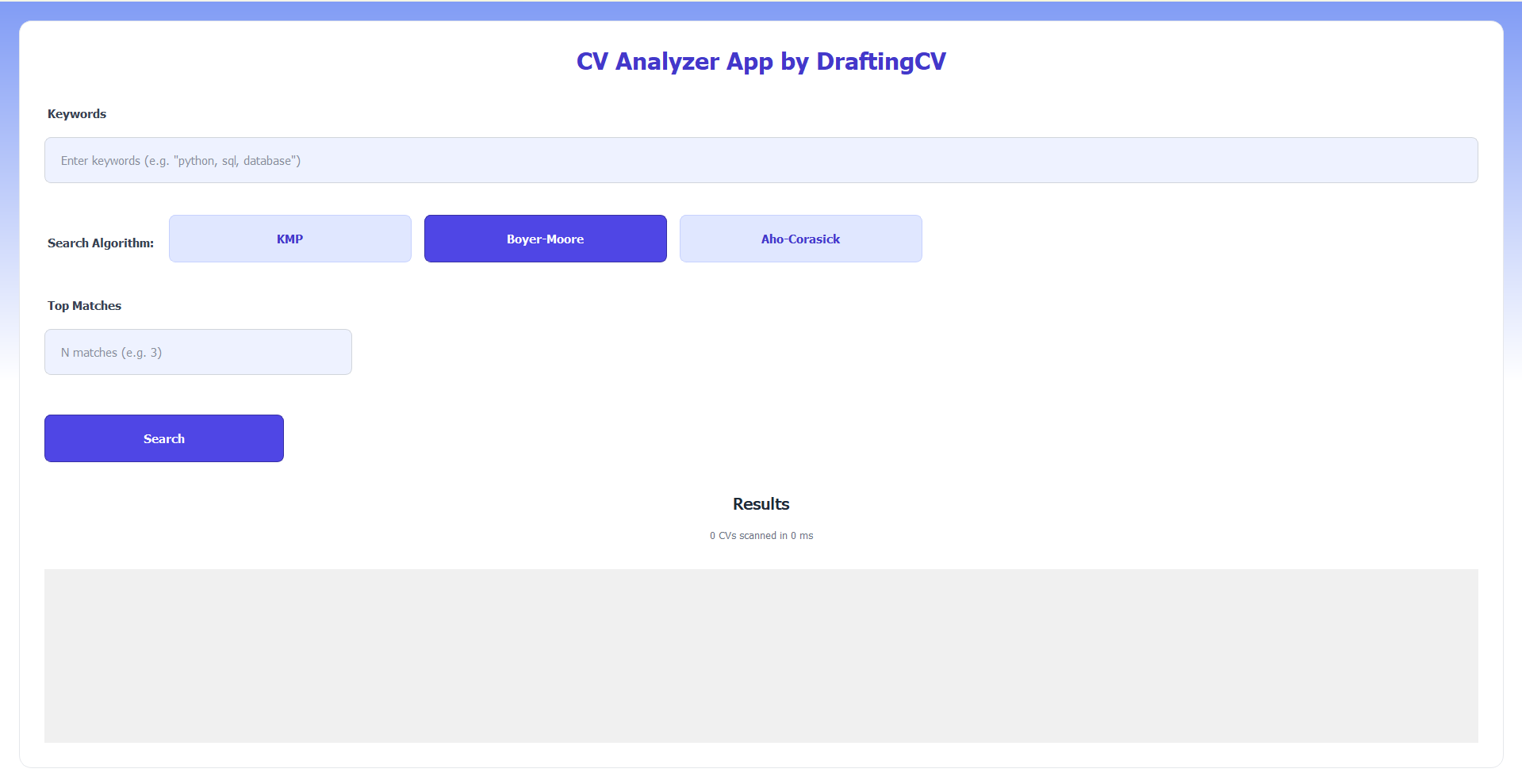
Task: Select the Aho-Corasick search algorithm
Action: pyautogui.click(x=800, y=239)
